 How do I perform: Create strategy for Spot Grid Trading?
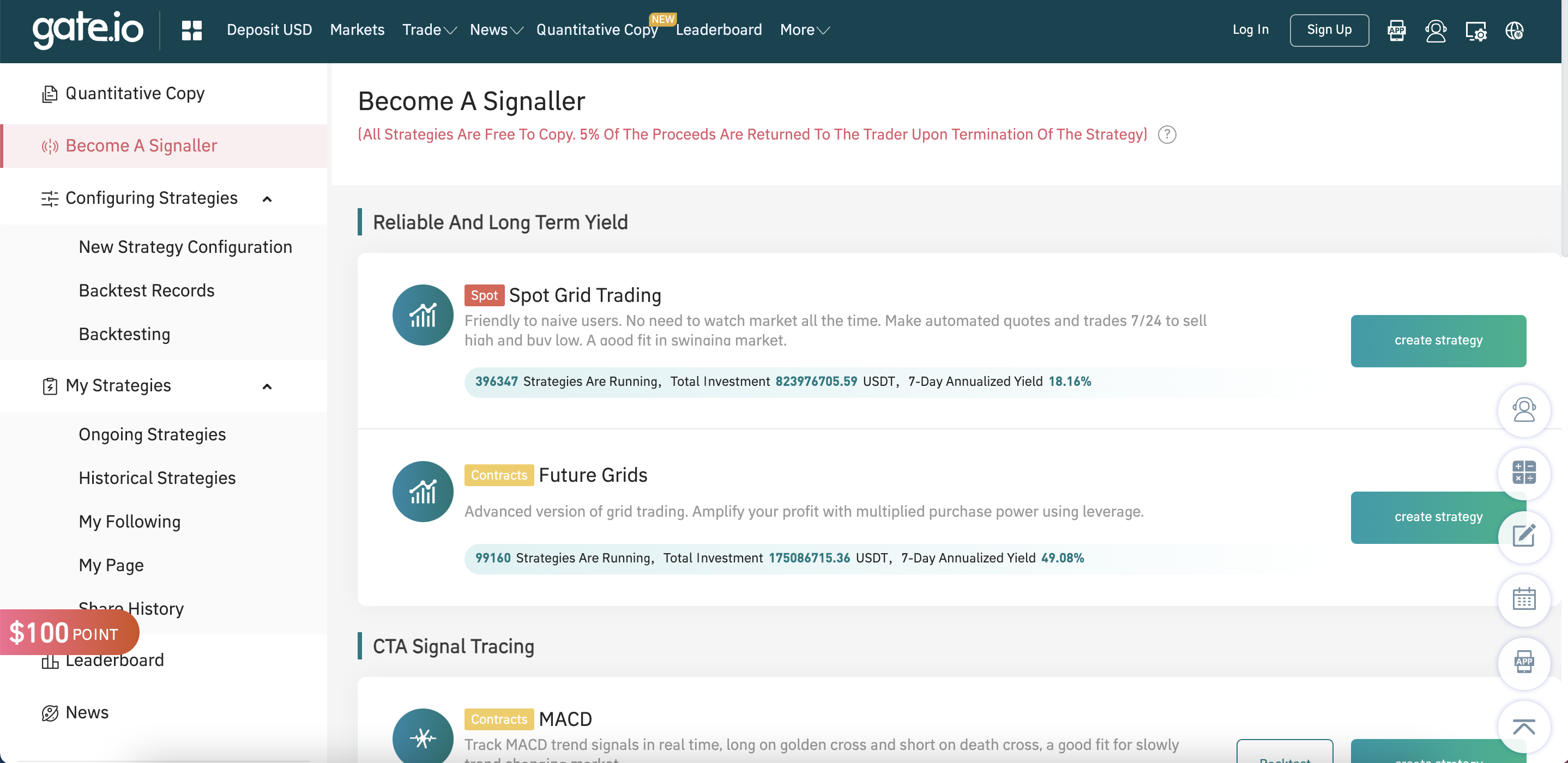tap(1438, 341)
